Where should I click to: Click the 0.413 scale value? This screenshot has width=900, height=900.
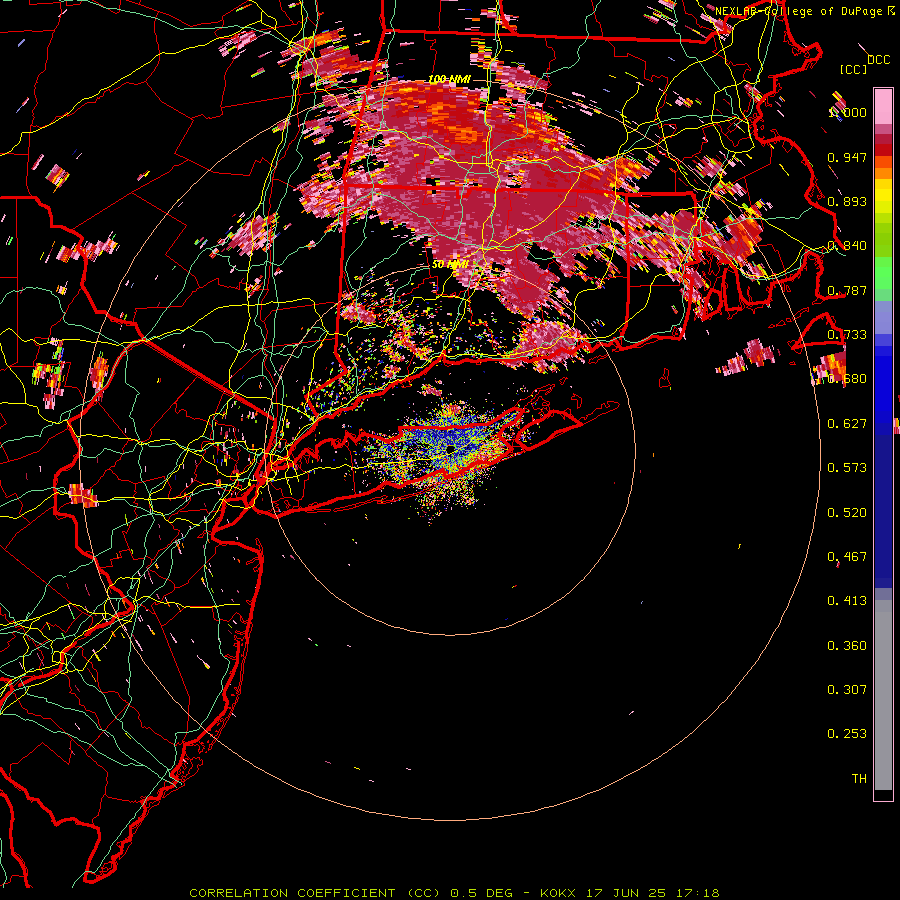(847, 601)
